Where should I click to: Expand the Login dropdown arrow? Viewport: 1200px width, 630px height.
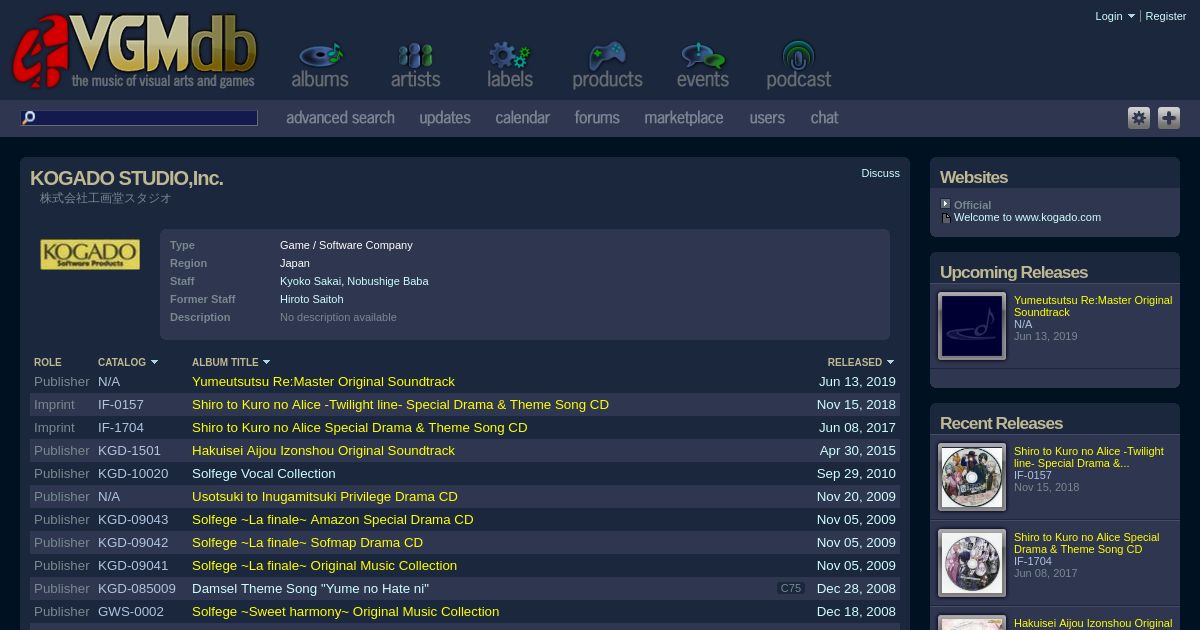click(1131, 16)
